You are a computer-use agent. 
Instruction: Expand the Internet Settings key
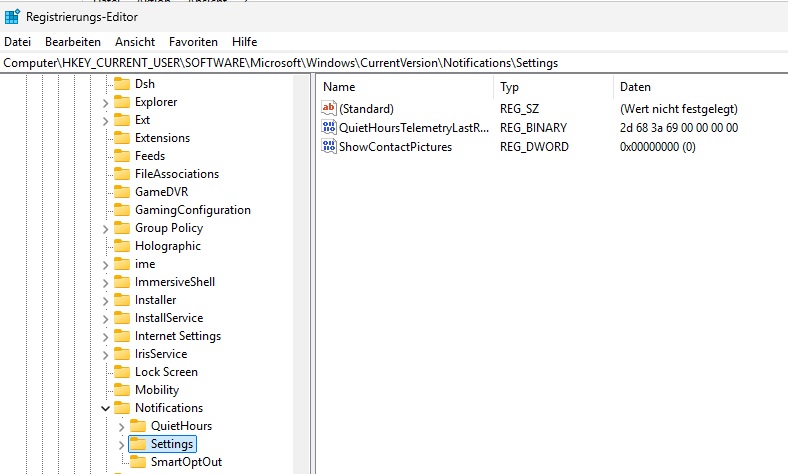coord(105,337)
